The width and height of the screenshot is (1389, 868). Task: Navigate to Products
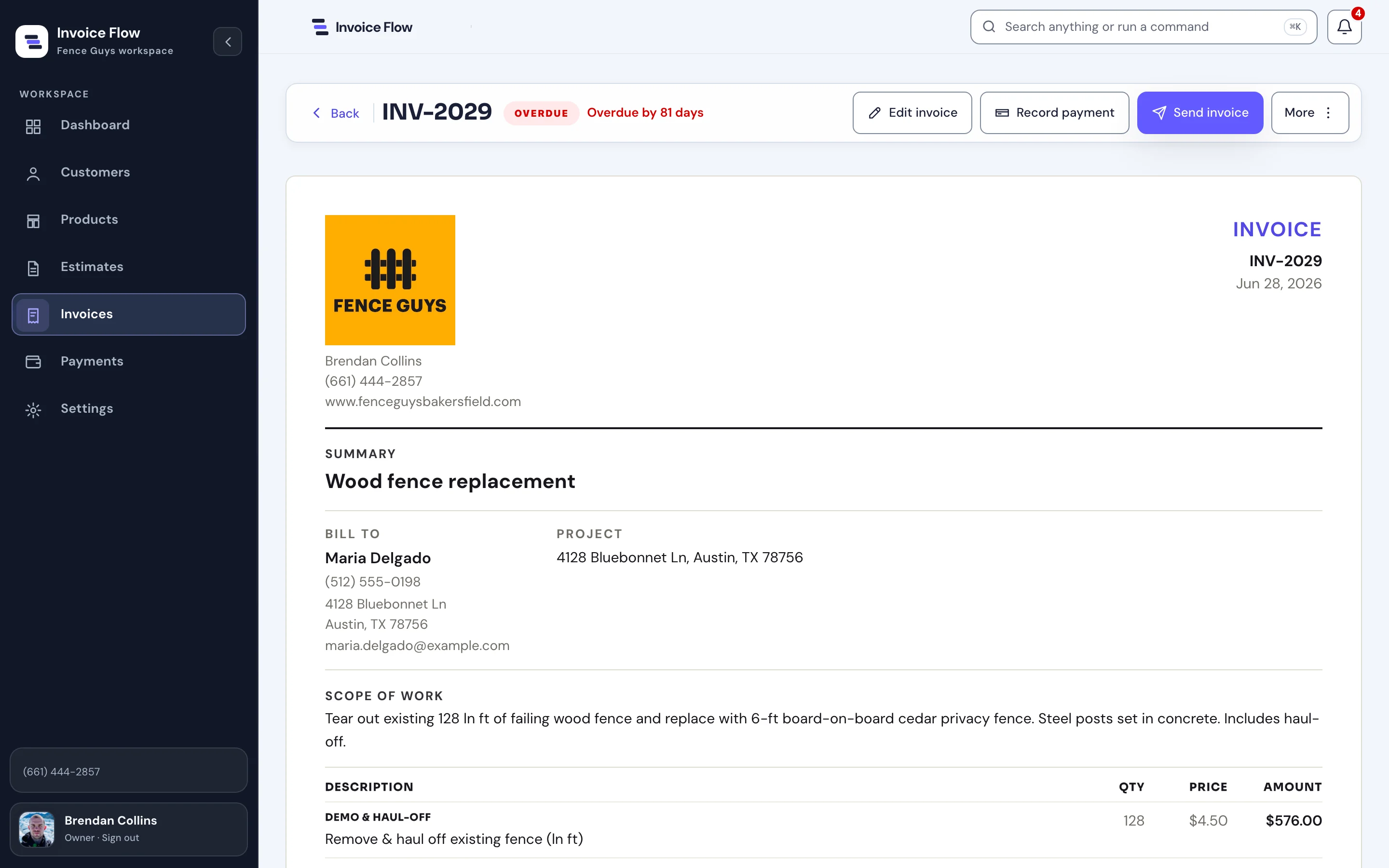[x=129, y=220]
